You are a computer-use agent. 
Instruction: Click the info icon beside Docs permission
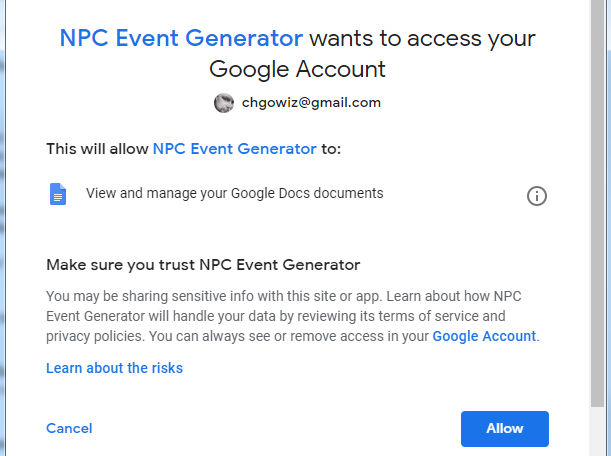(537, 196)
